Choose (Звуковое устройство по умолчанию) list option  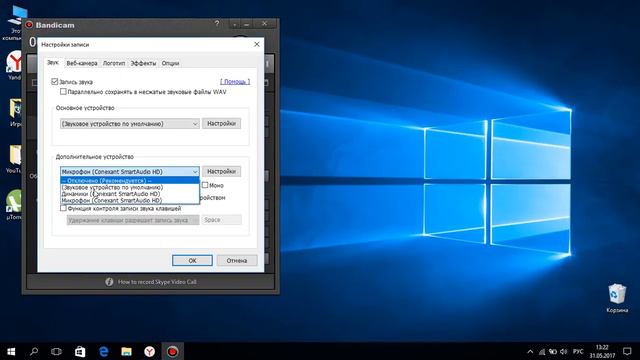[x=130, y=187]
